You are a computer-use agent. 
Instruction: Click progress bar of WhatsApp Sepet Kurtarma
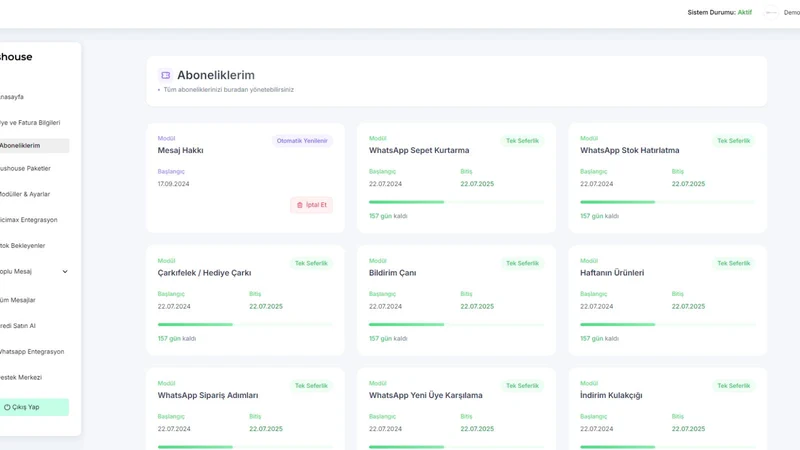[456, 202]
